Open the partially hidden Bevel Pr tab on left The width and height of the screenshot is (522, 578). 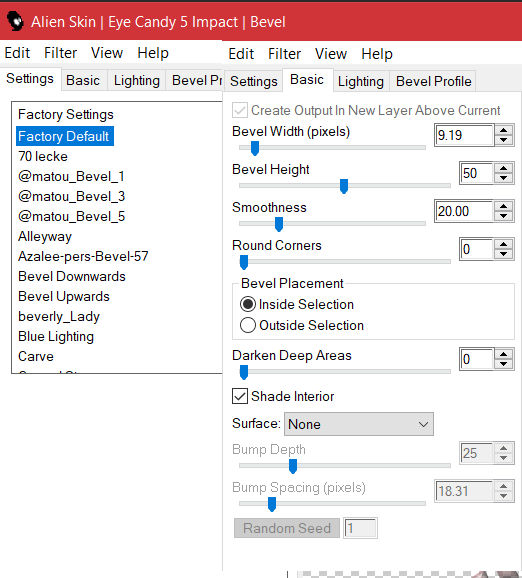click(195, 80)
